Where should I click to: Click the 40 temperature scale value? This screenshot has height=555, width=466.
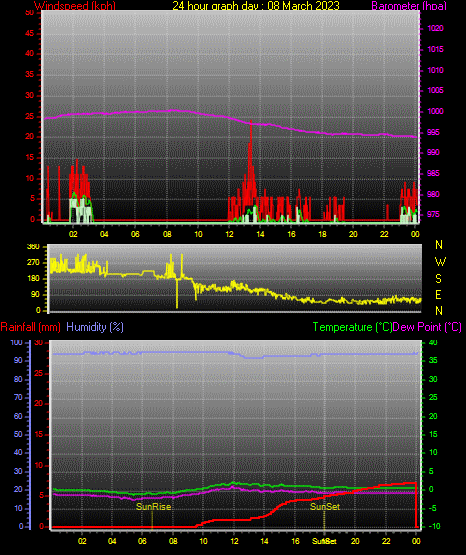click(433, 342)
